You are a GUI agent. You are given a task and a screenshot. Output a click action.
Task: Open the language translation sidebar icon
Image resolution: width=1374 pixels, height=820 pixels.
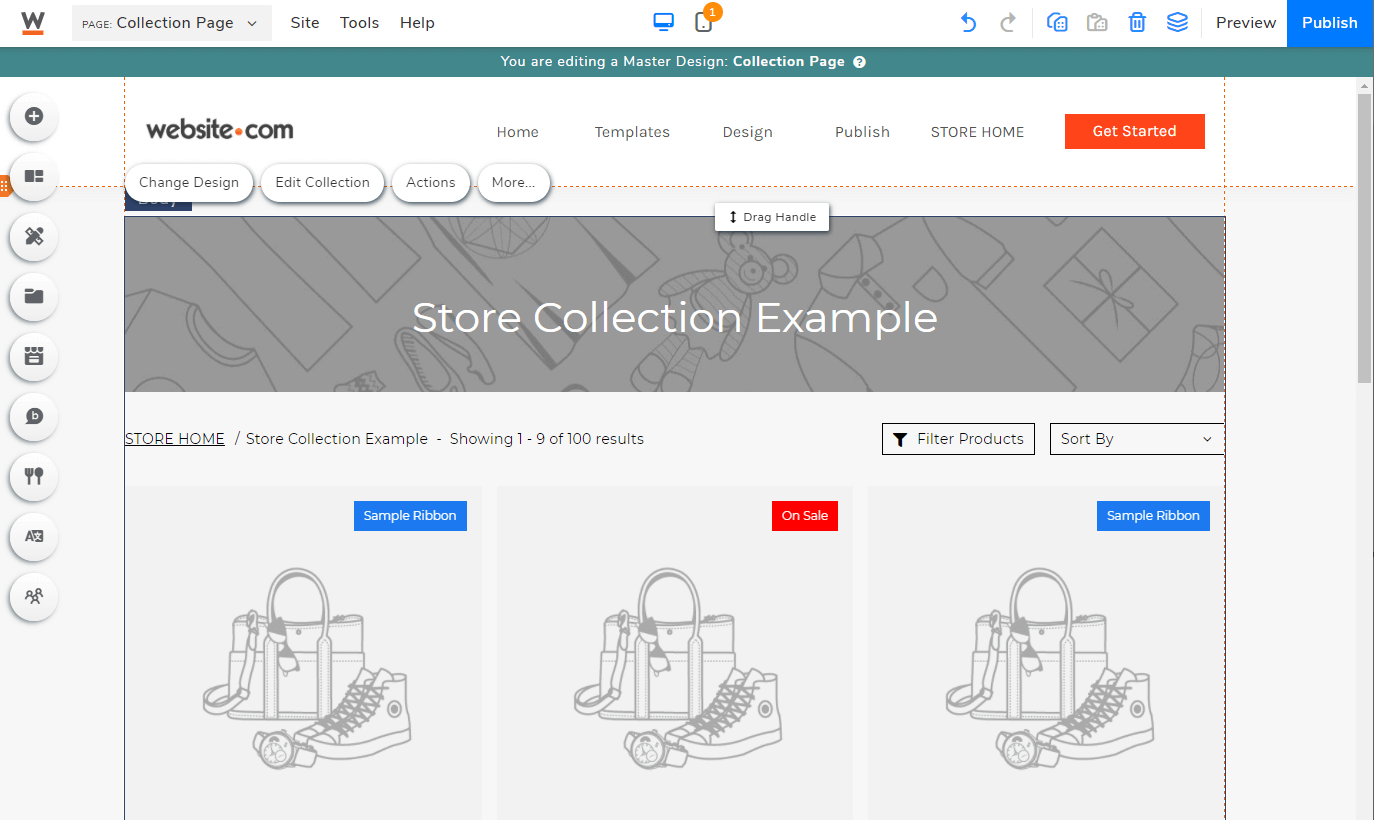[34, 536]
